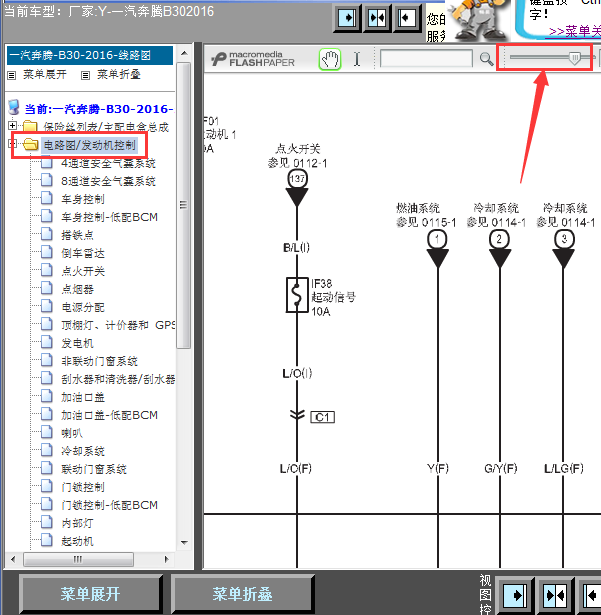
Task: Select the 一汽奔腾-B30-2016-线路图 header
Action: pos(90,55)
